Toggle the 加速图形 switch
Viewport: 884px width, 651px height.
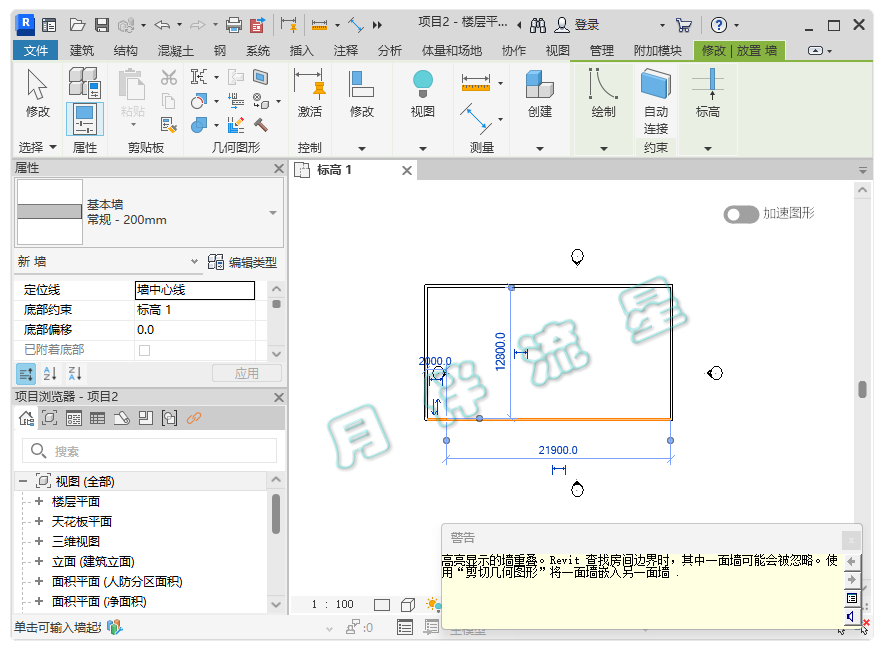(x=741, y=214)
